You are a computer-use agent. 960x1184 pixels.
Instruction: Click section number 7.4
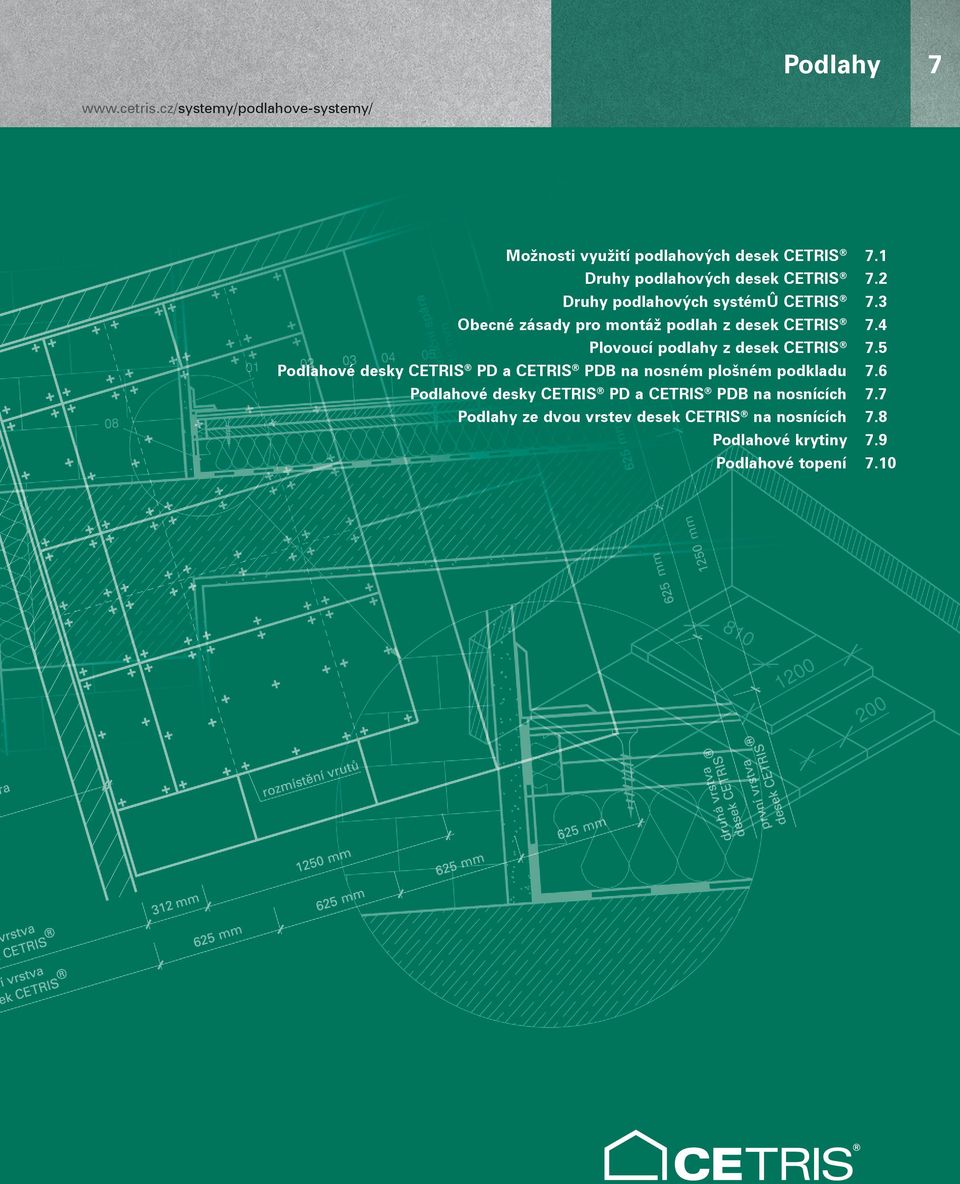pyautogui.click(x=875, y=325)
